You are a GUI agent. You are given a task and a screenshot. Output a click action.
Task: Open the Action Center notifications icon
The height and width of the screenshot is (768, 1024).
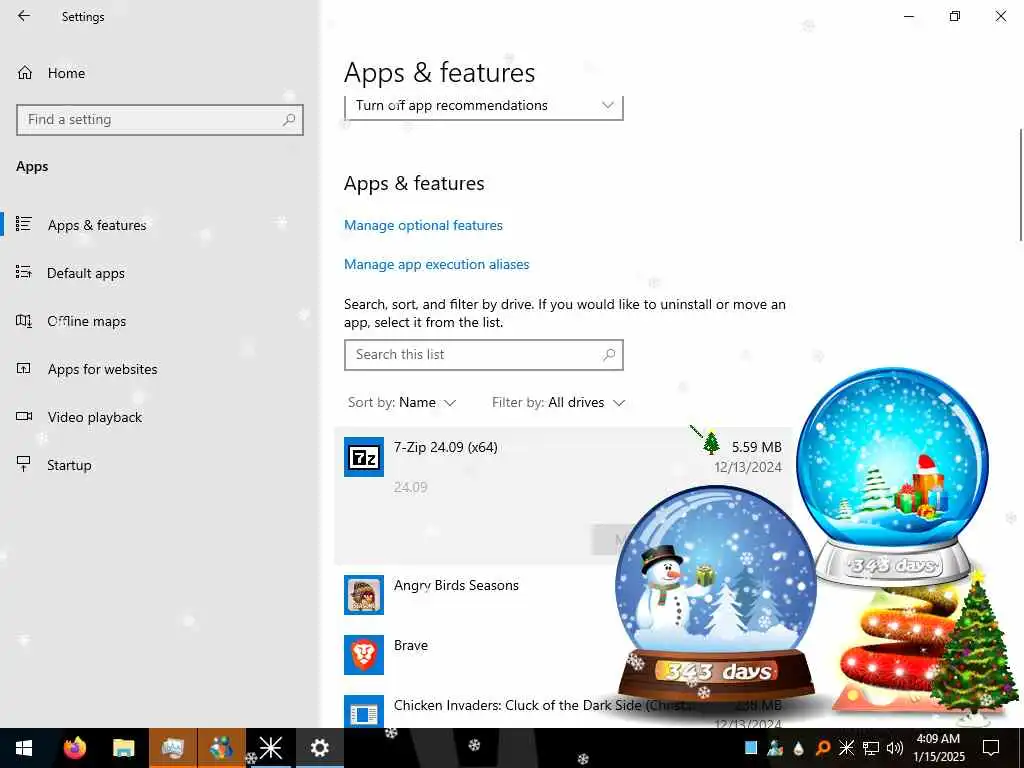[x=991, y=748]
